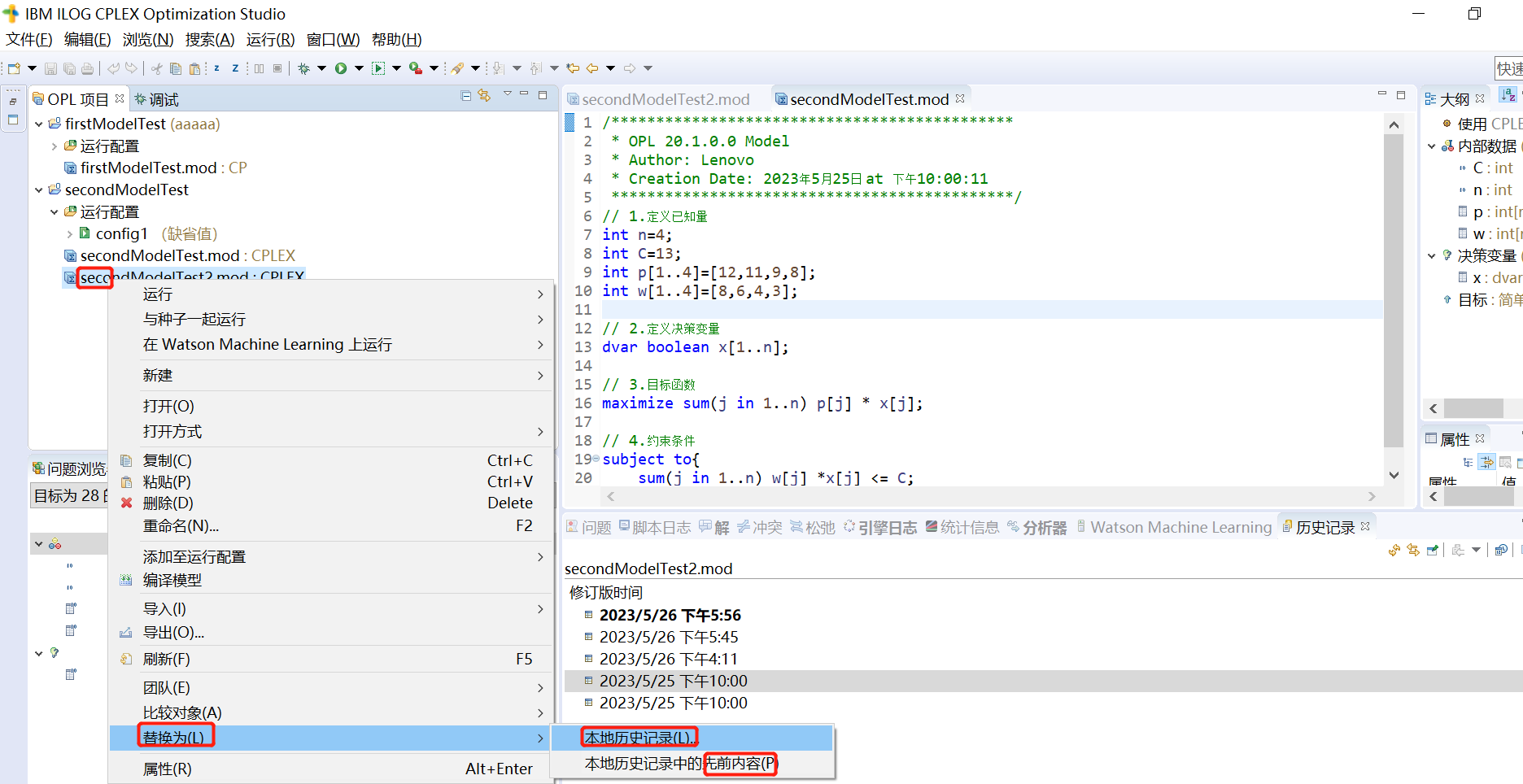Click 属性(R) in the context menu
This screenshot has width=1523, height=784.
[x=331, y=769]
